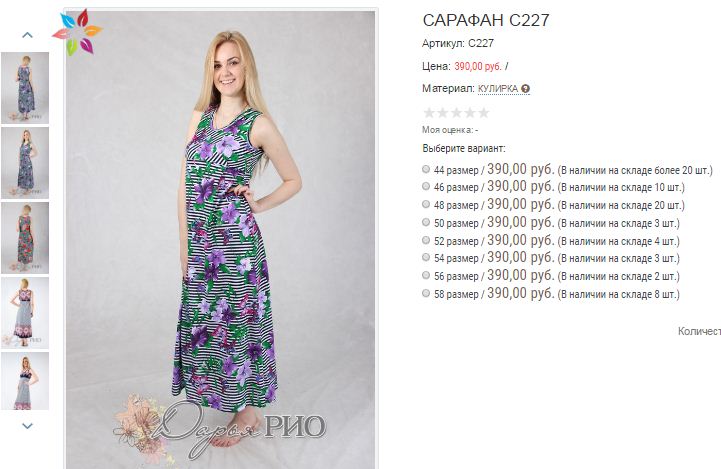721x469 pixels.
Task: Choose the 54 размер radio button
Action: 426,257
